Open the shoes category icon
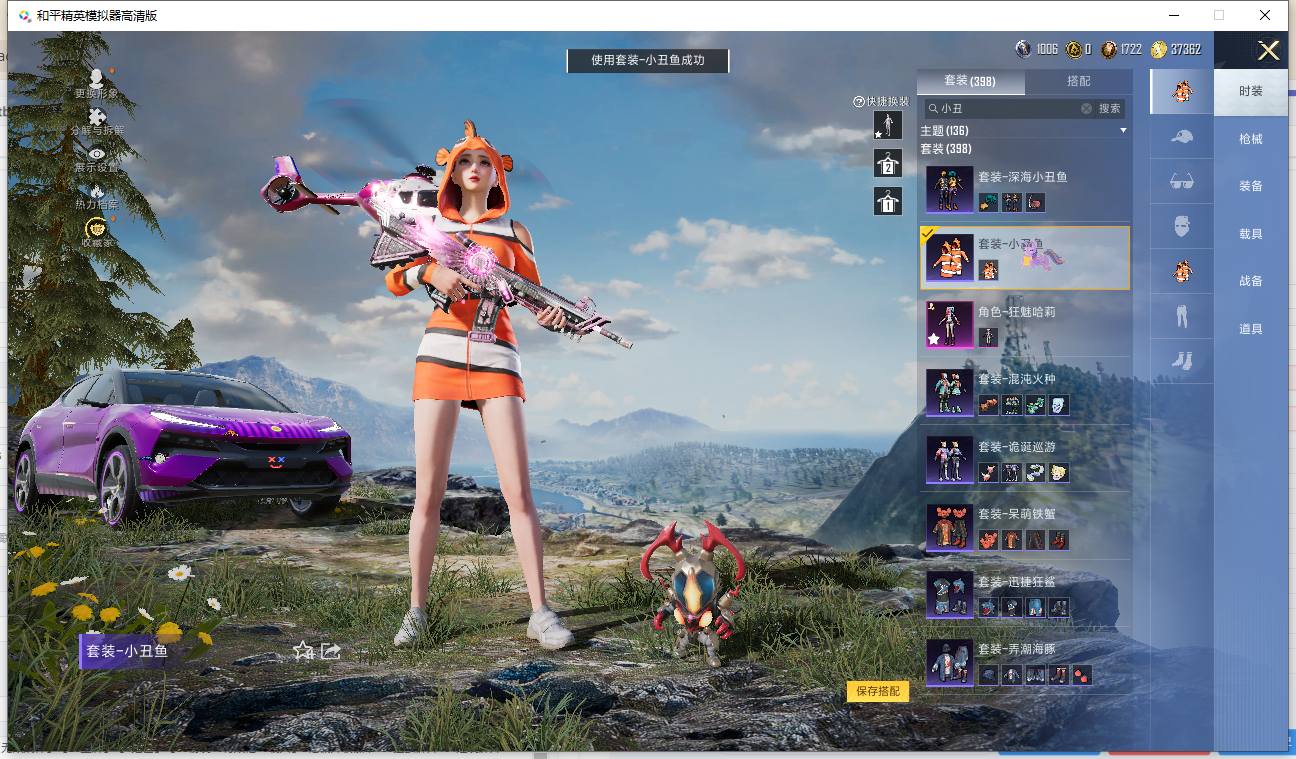Viewport: 1296px width, 759px height. [1182, 360]
